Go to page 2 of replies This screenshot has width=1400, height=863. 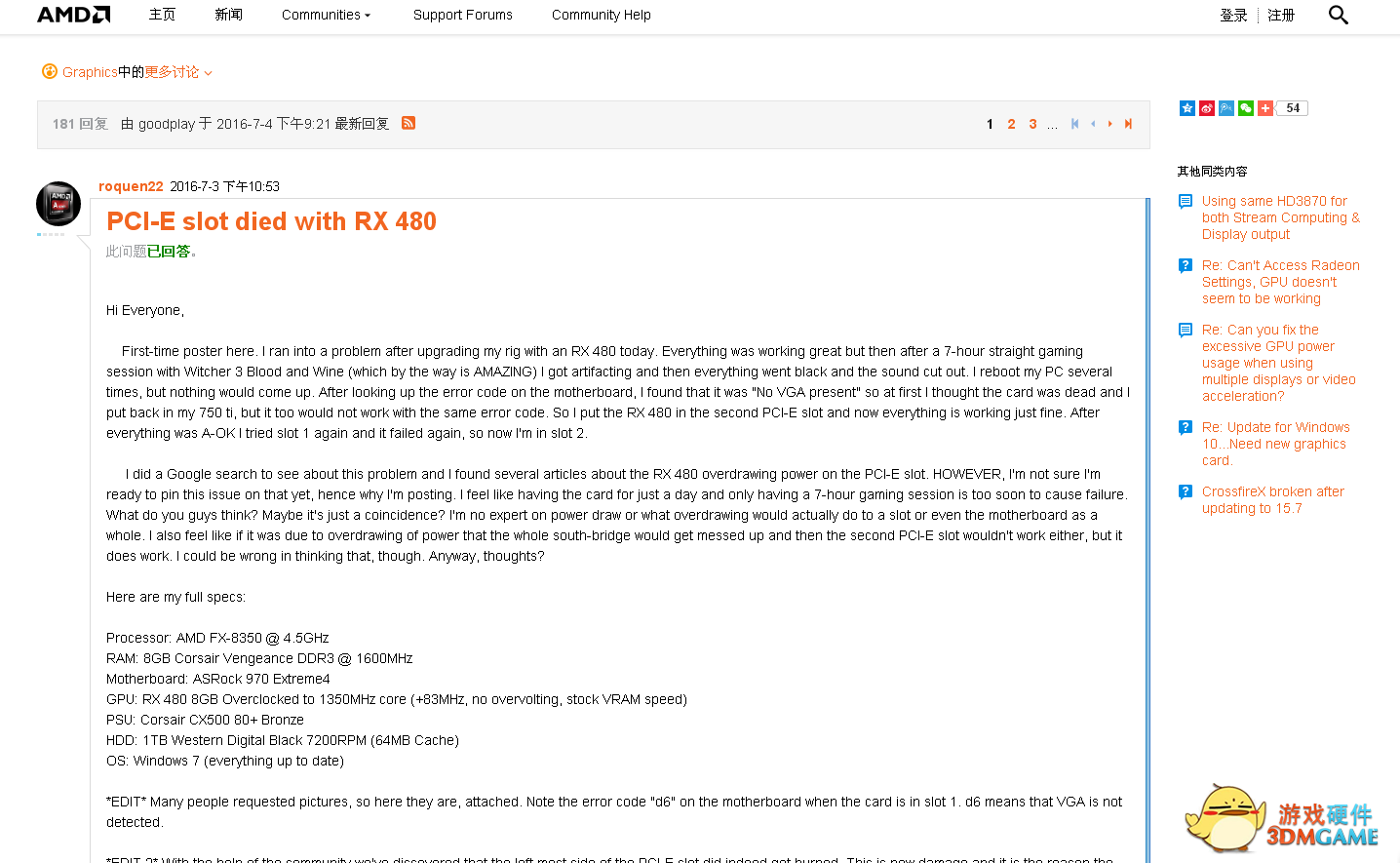click(1011, 124)
